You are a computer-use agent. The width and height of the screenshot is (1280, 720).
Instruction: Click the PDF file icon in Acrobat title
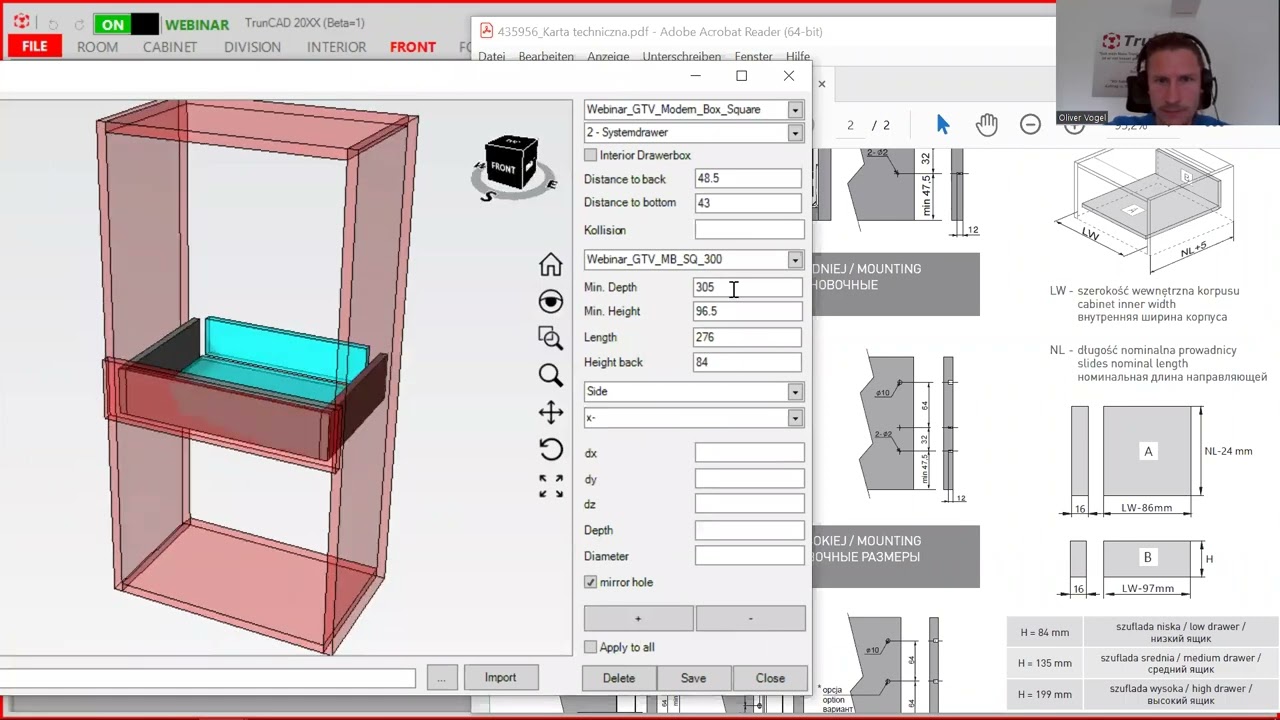pyautogui.click(x=487, y=31)
